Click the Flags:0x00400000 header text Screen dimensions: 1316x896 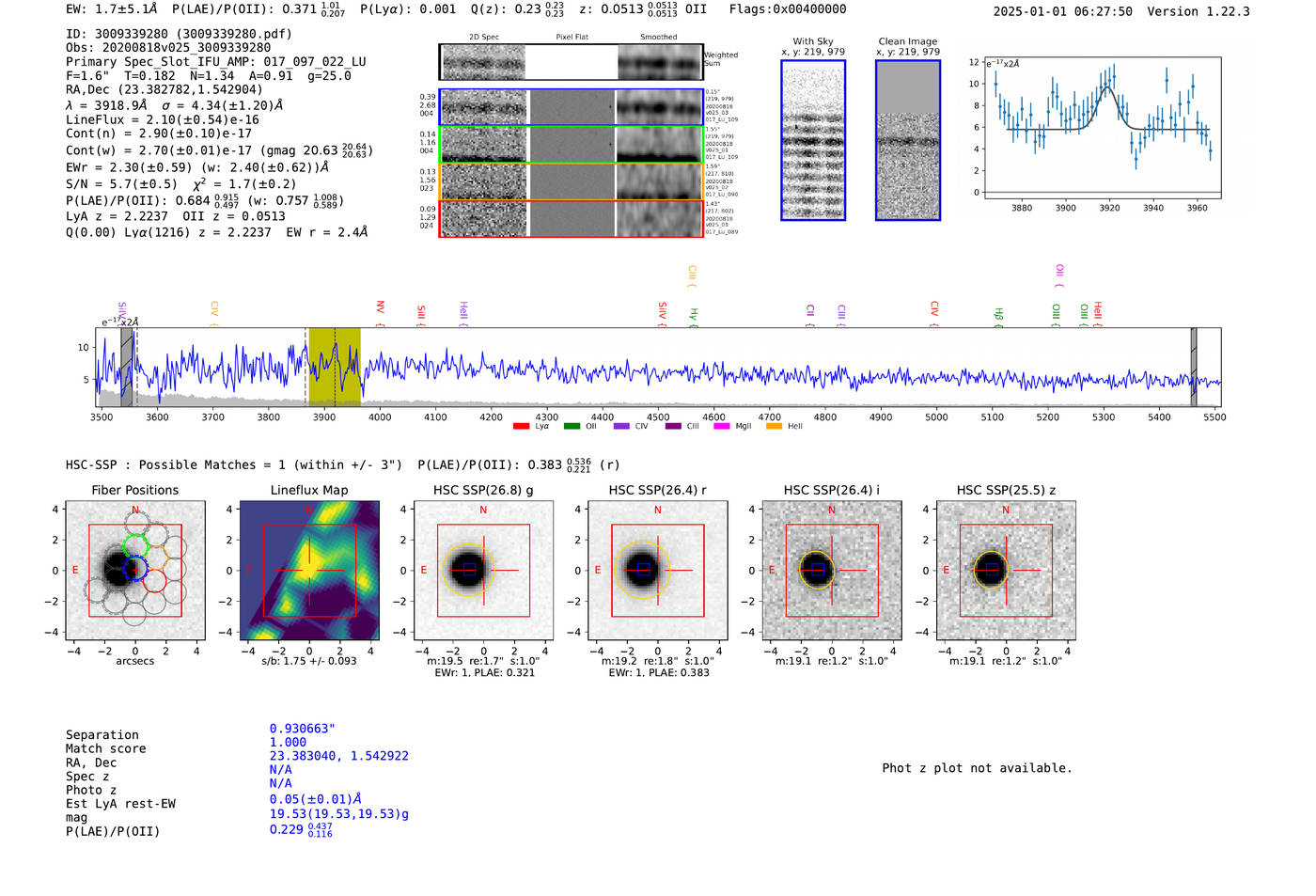coord(788,9)
